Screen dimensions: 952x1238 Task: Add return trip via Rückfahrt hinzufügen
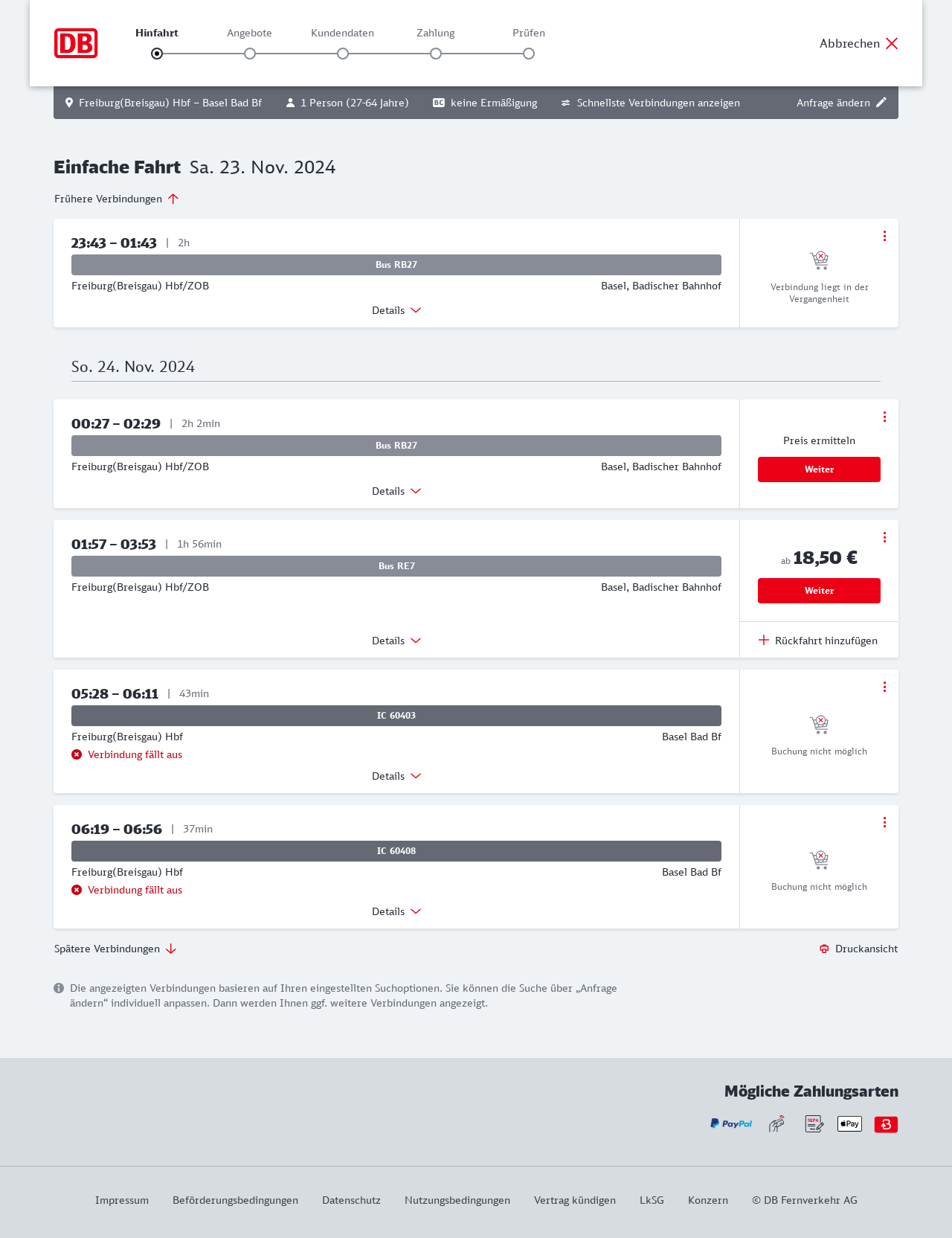[x=819, y=641]
